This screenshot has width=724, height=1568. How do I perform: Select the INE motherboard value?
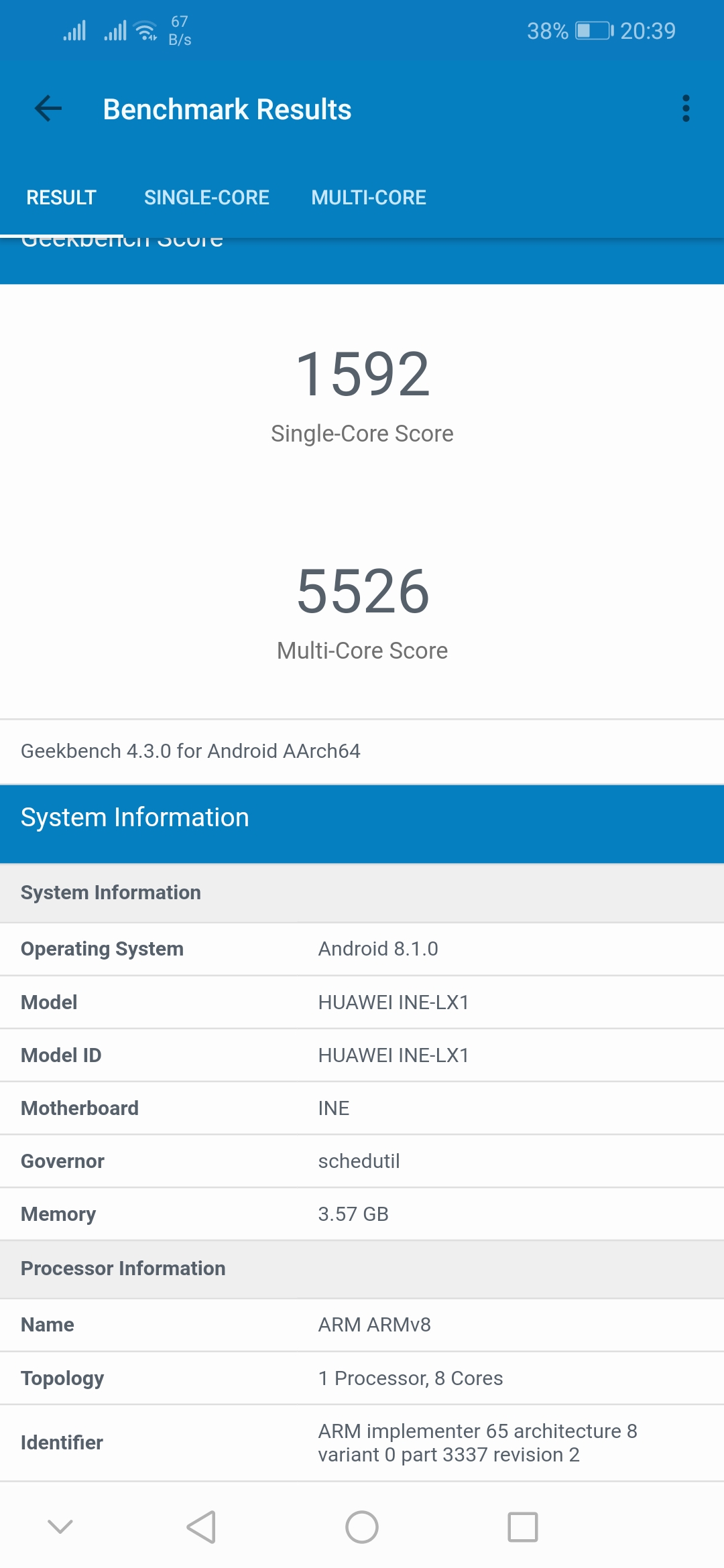(334, 1108)
